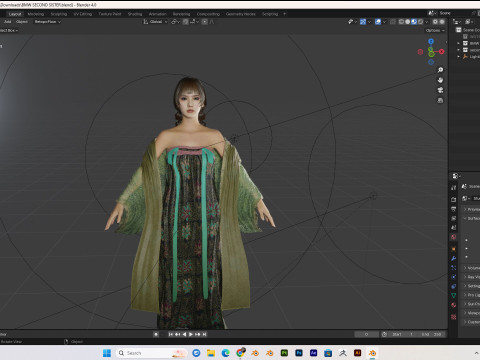Switch to the Geometry Nodes workspace tab
The image size is (480, 360).
(x=241, y=14)
